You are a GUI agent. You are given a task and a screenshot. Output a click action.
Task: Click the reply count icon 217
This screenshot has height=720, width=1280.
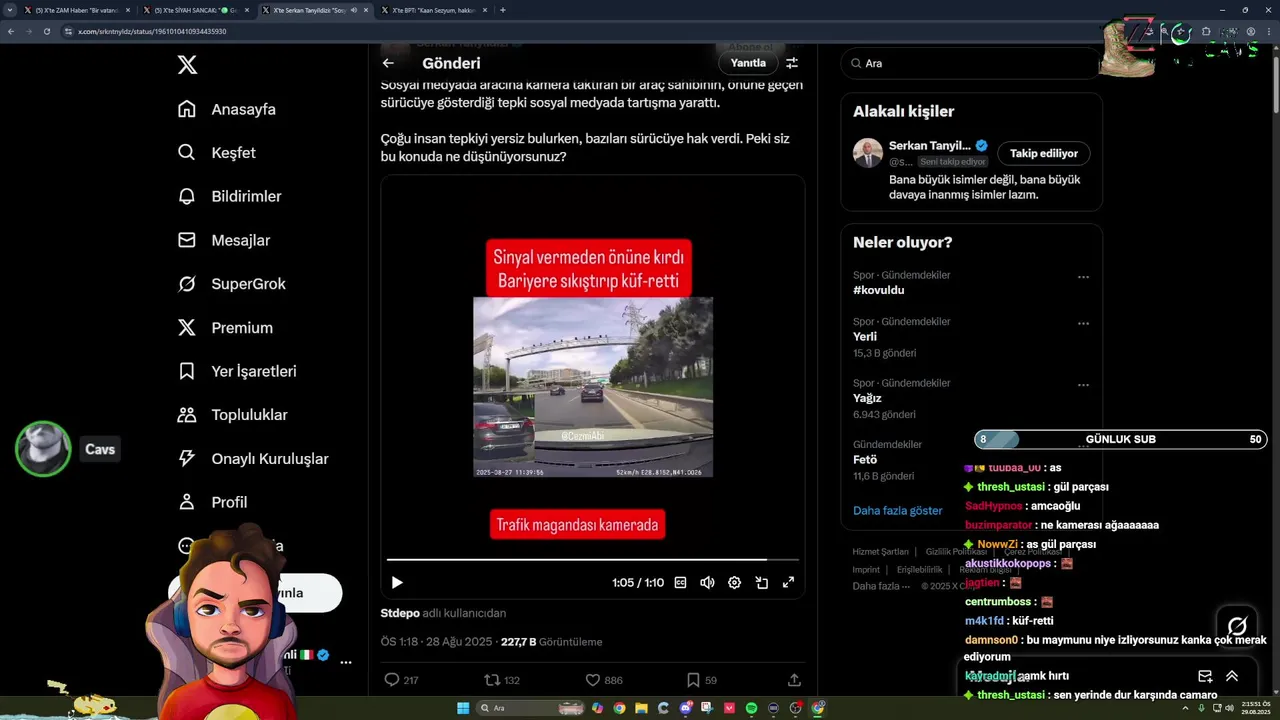pos(392,680)
